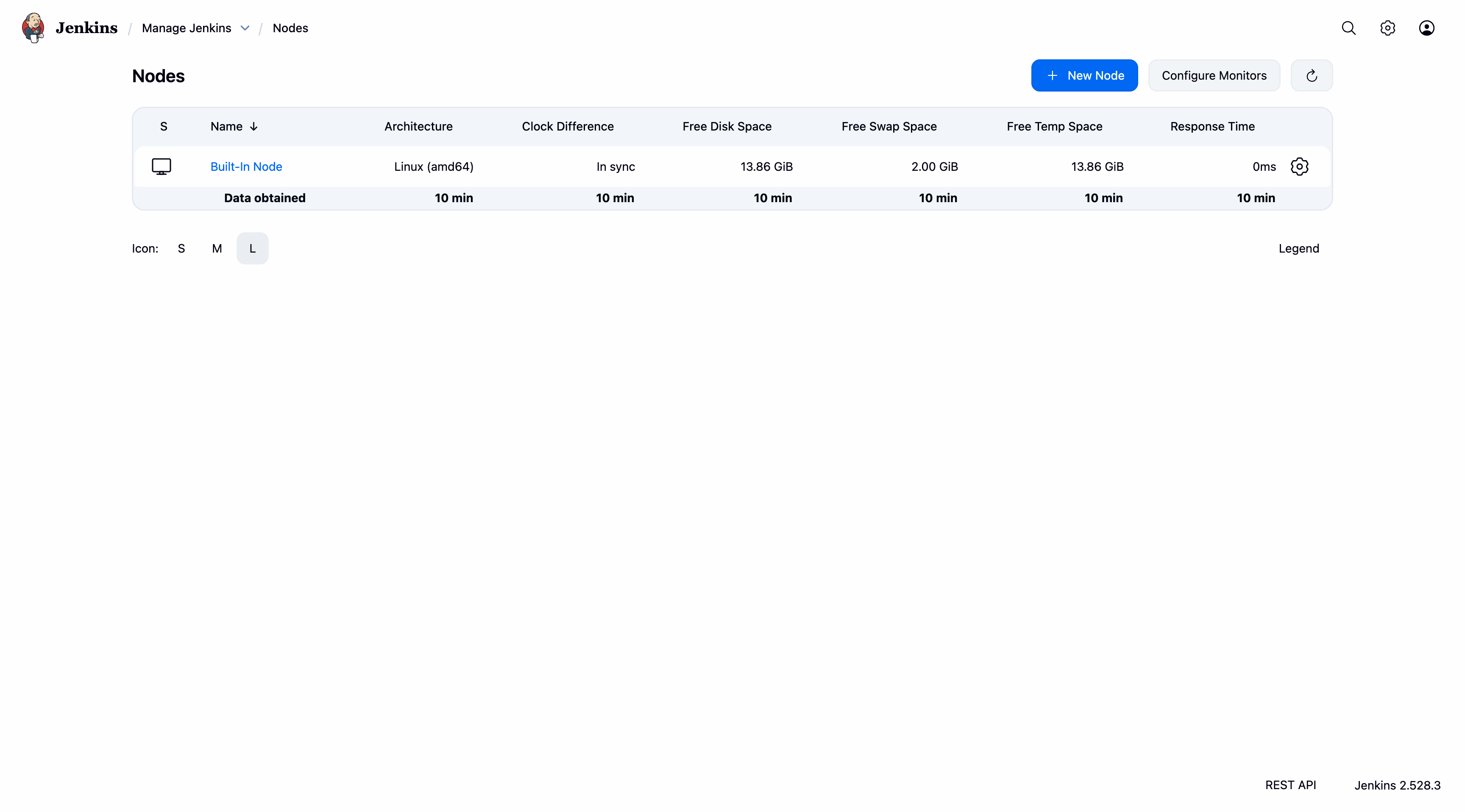This screenshot has height=812, width=1465.
Task: Open Manage Jenkins gear in header
Action: pos(1387,28)
